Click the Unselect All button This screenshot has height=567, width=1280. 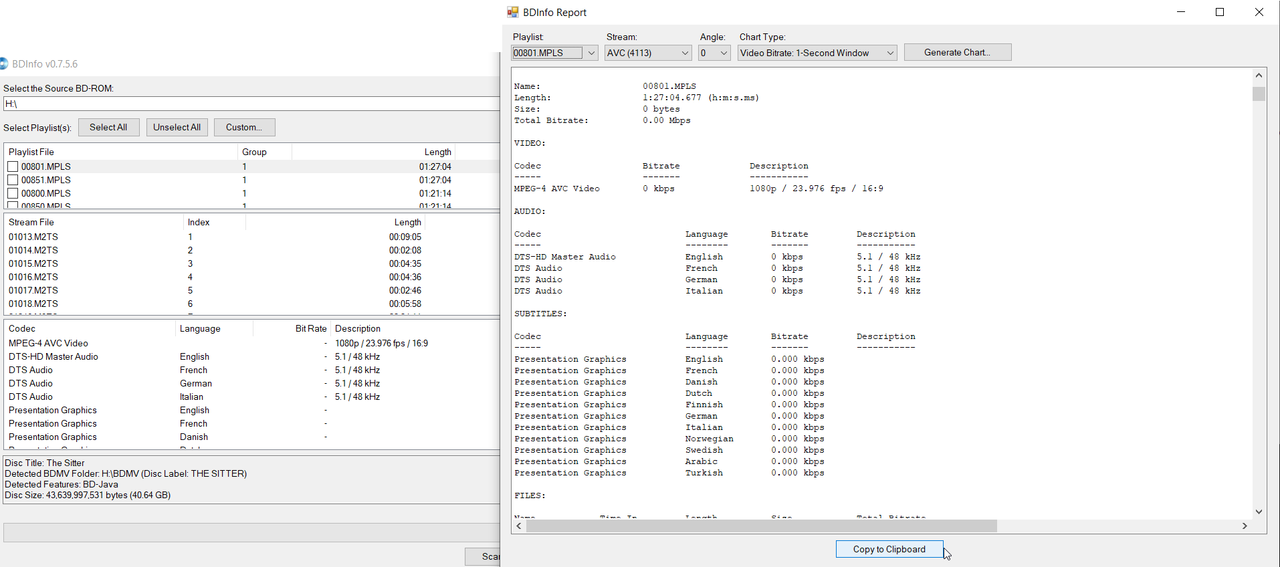(x=177, y=127)
